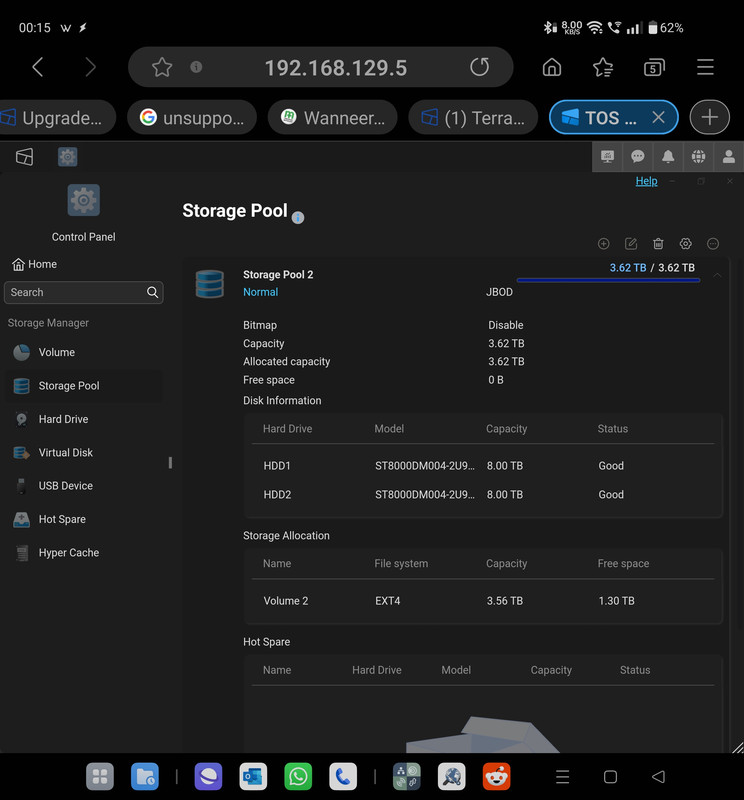
Task: Open the Phone app in dock
Action: click(343, 777)
